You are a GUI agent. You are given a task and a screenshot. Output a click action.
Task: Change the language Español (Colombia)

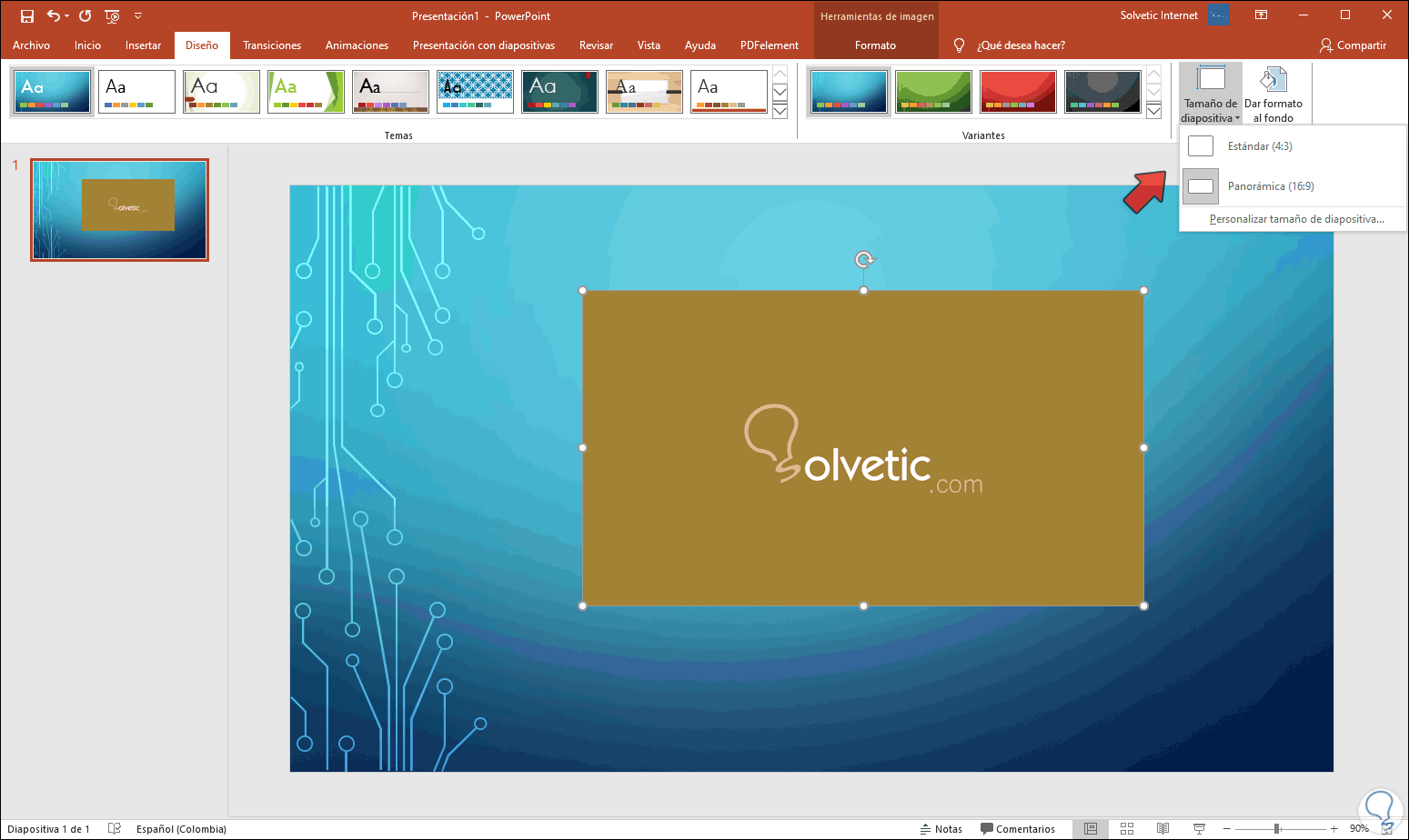(x=181, y=829)
